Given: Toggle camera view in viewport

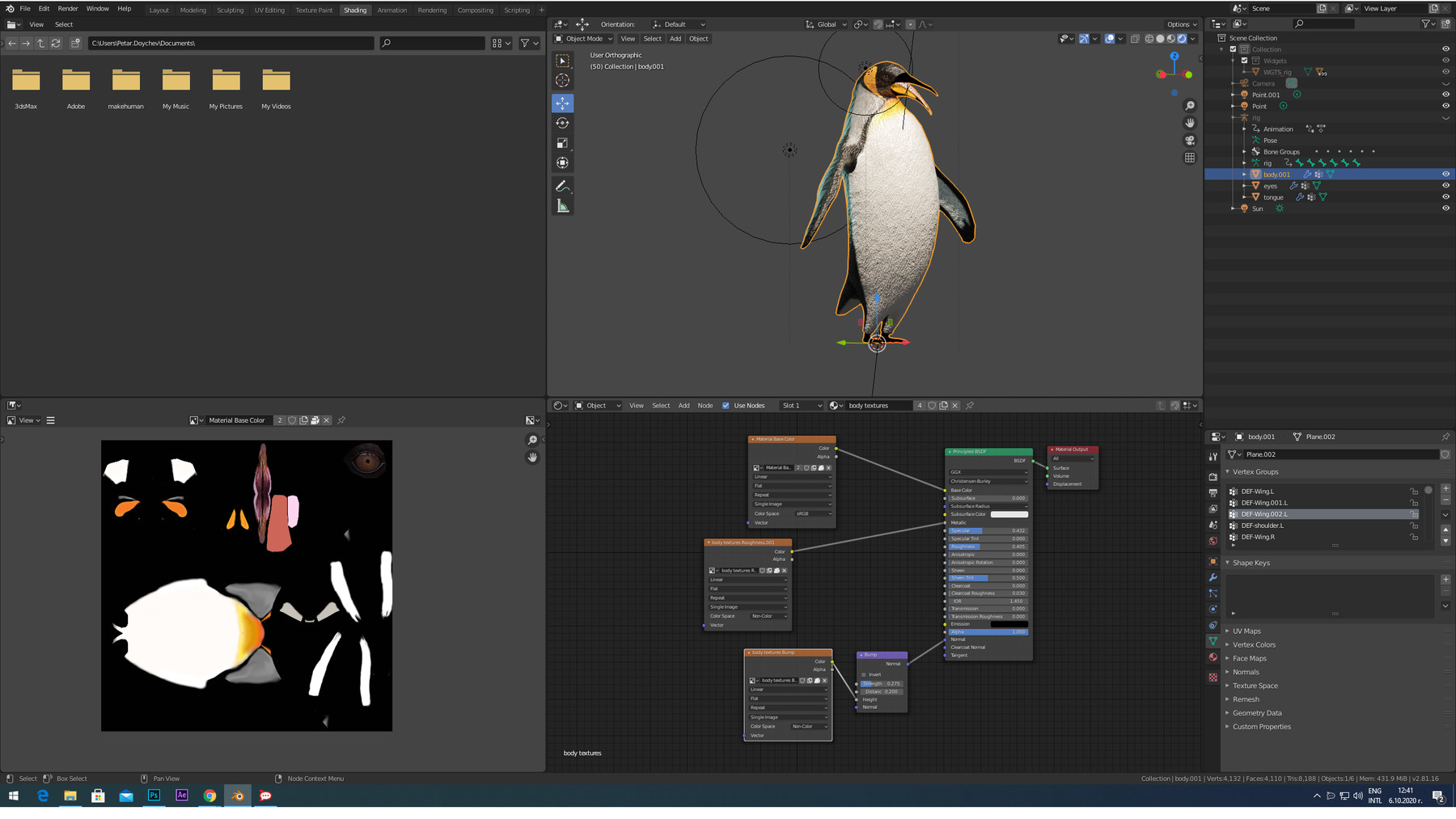Looking at the screenshot, I should pos(1190,140).
